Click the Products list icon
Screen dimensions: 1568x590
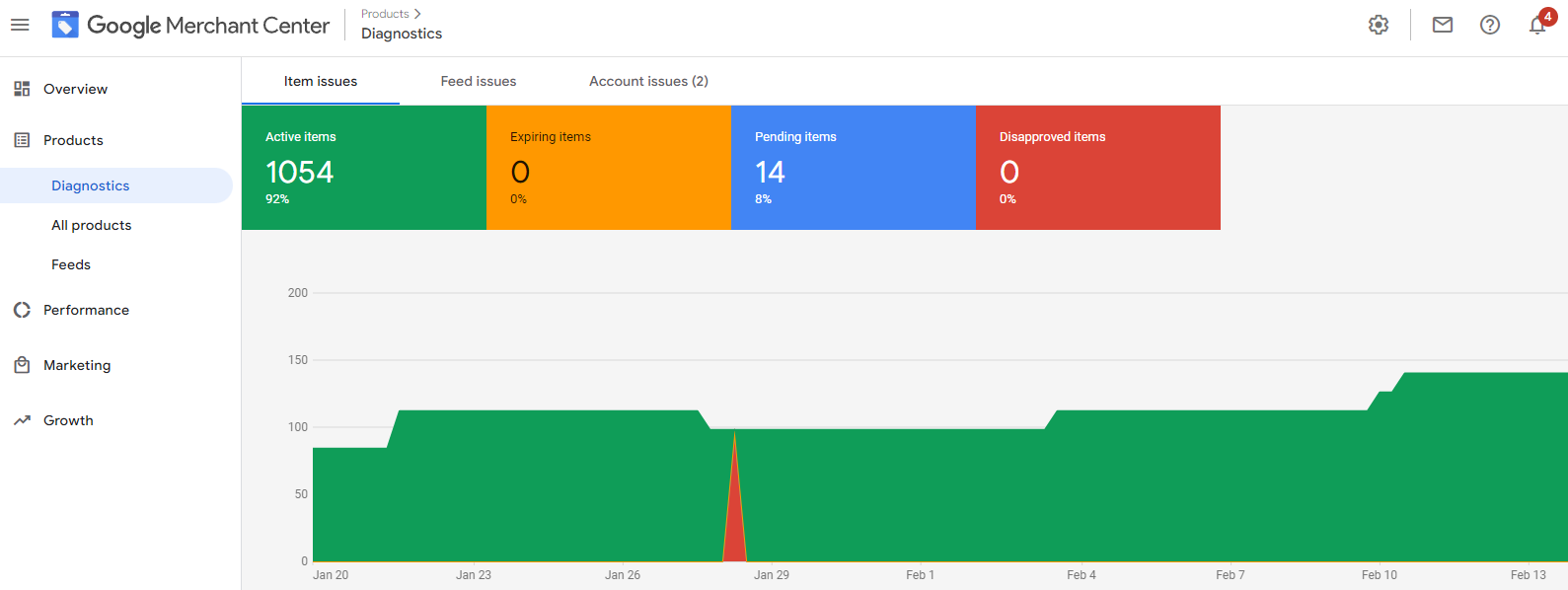[22, 140]
